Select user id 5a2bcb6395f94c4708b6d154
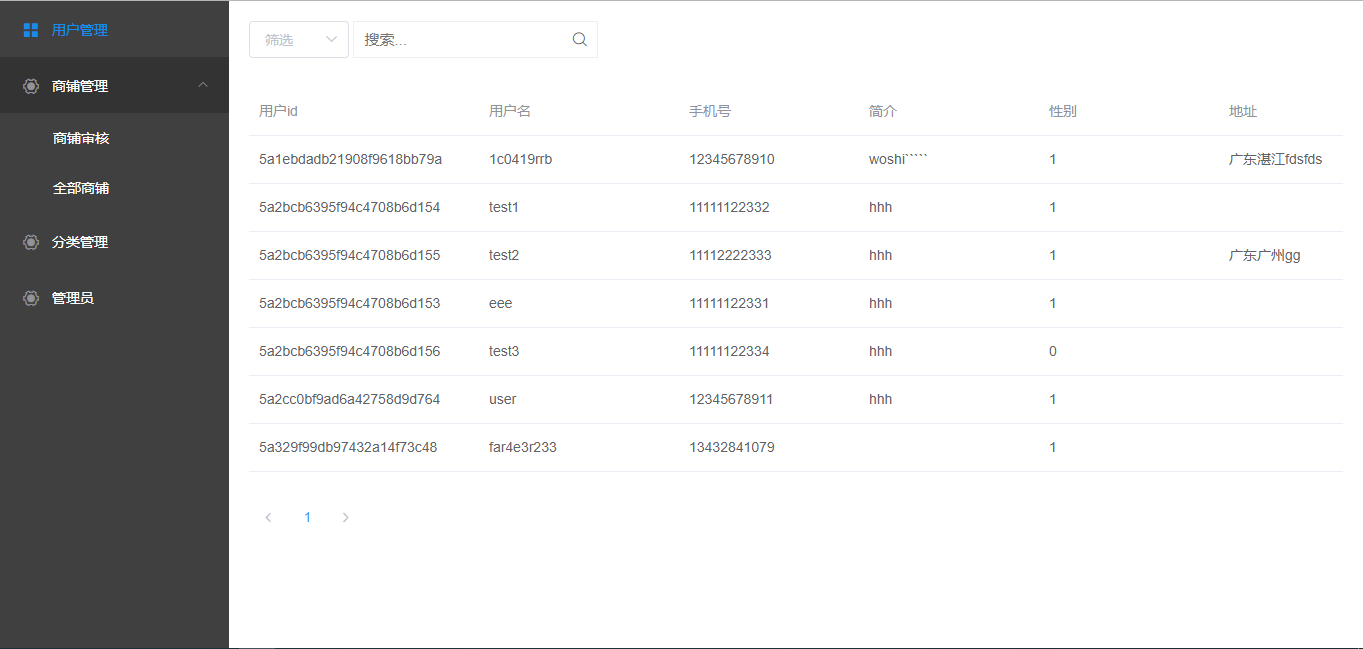1363x649 pixels. point(350,207)
